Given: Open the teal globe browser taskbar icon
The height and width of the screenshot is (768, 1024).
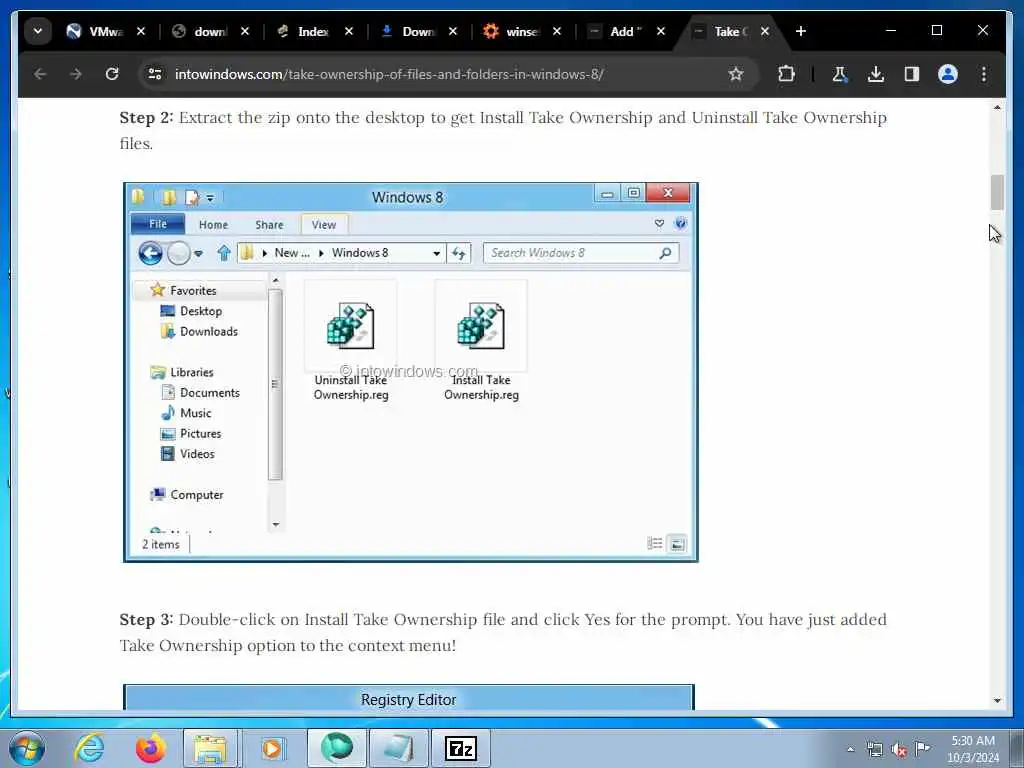Looking at the screenshot, I should pyautogui.click(x=337, y=748).
